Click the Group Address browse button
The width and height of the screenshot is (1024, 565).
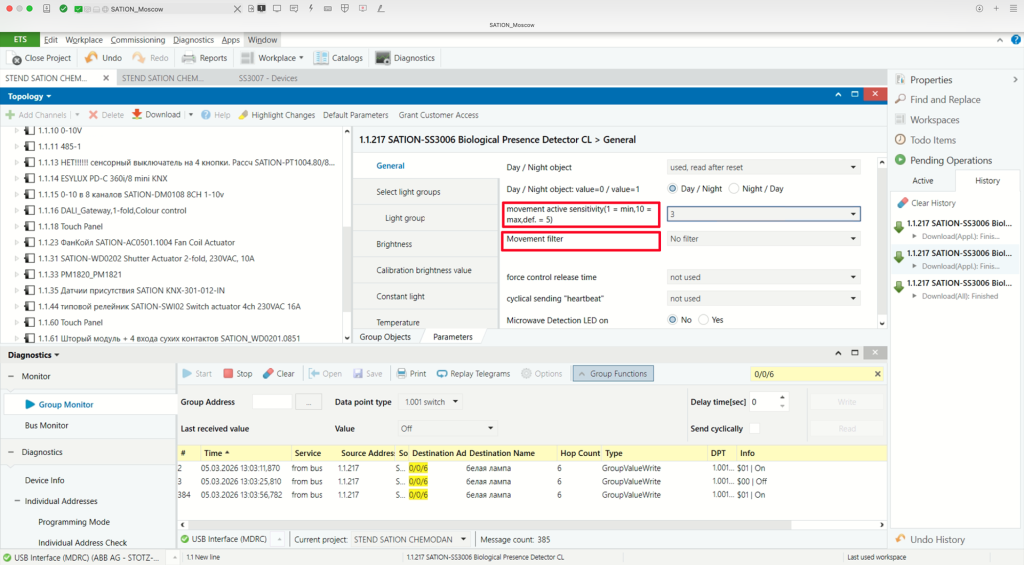308,402
